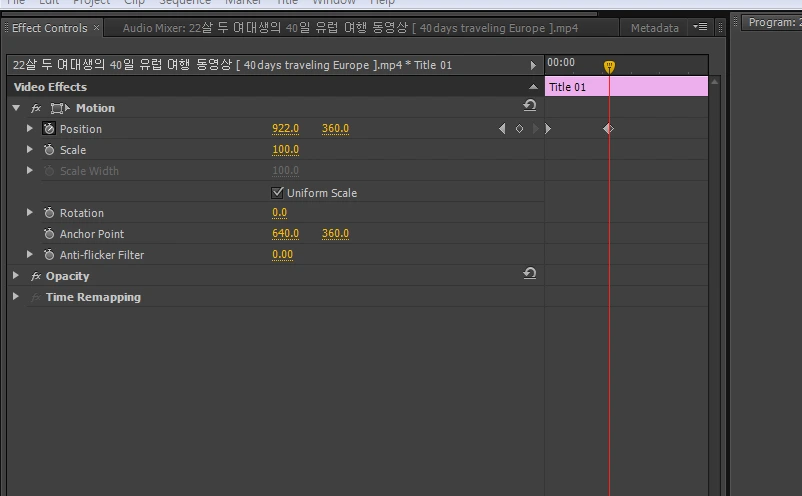The width and height of the screenshot is (802, 496).
Task: Switch to the Metadata tab
Action: click(655, 28)
